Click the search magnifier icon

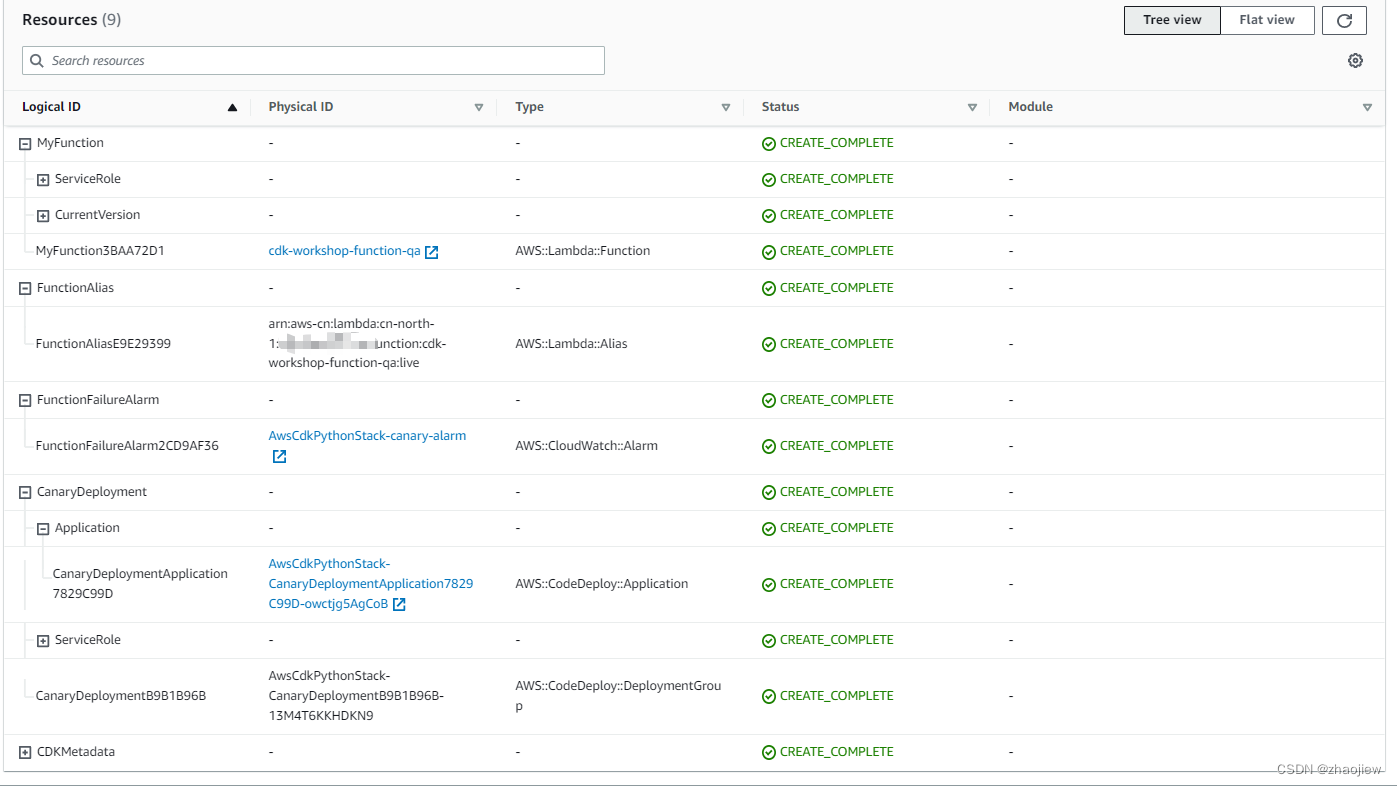click(x=37, y=61)
